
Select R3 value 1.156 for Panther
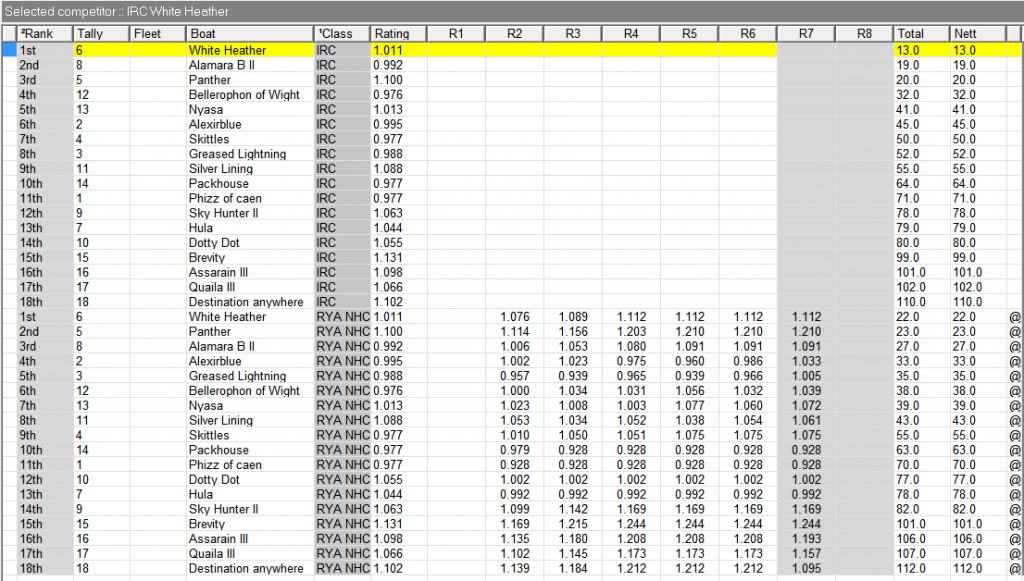click(573, 332)
